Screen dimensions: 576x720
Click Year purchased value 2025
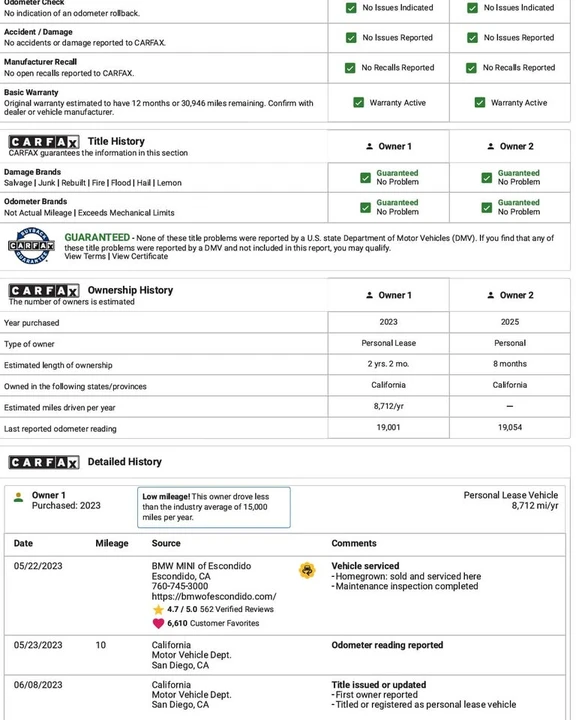pos(510,322)
